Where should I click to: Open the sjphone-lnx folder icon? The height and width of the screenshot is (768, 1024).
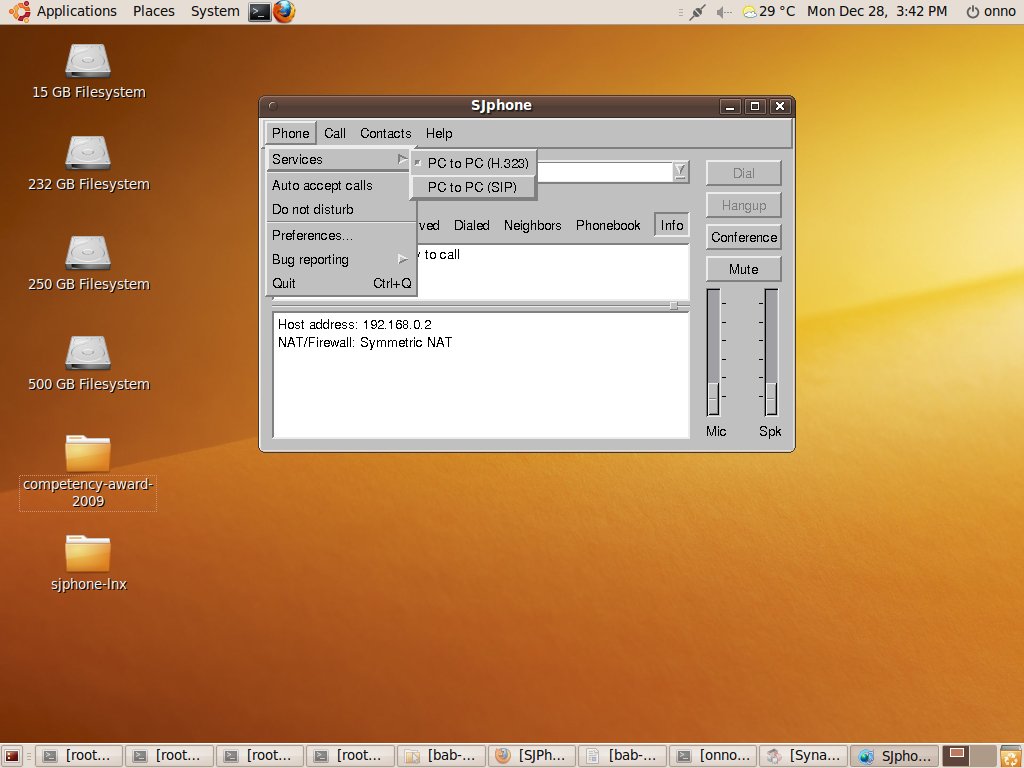point(88,553)
